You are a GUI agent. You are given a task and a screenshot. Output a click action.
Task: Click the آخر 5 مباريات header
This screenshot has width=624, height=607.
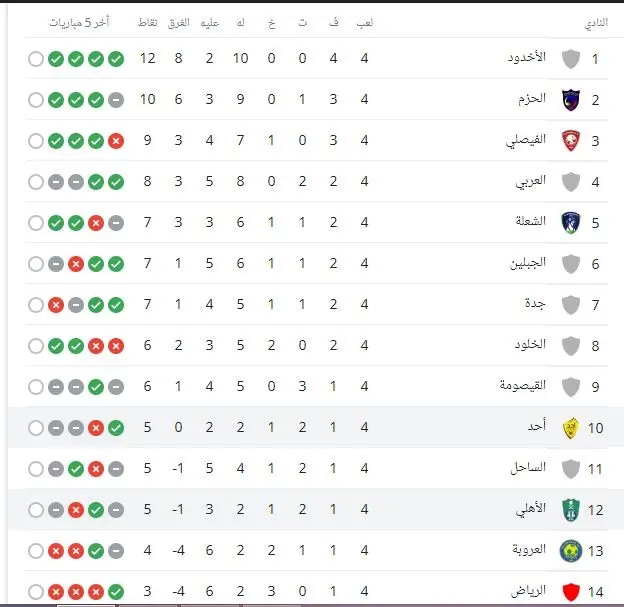[x=79, y=23]
